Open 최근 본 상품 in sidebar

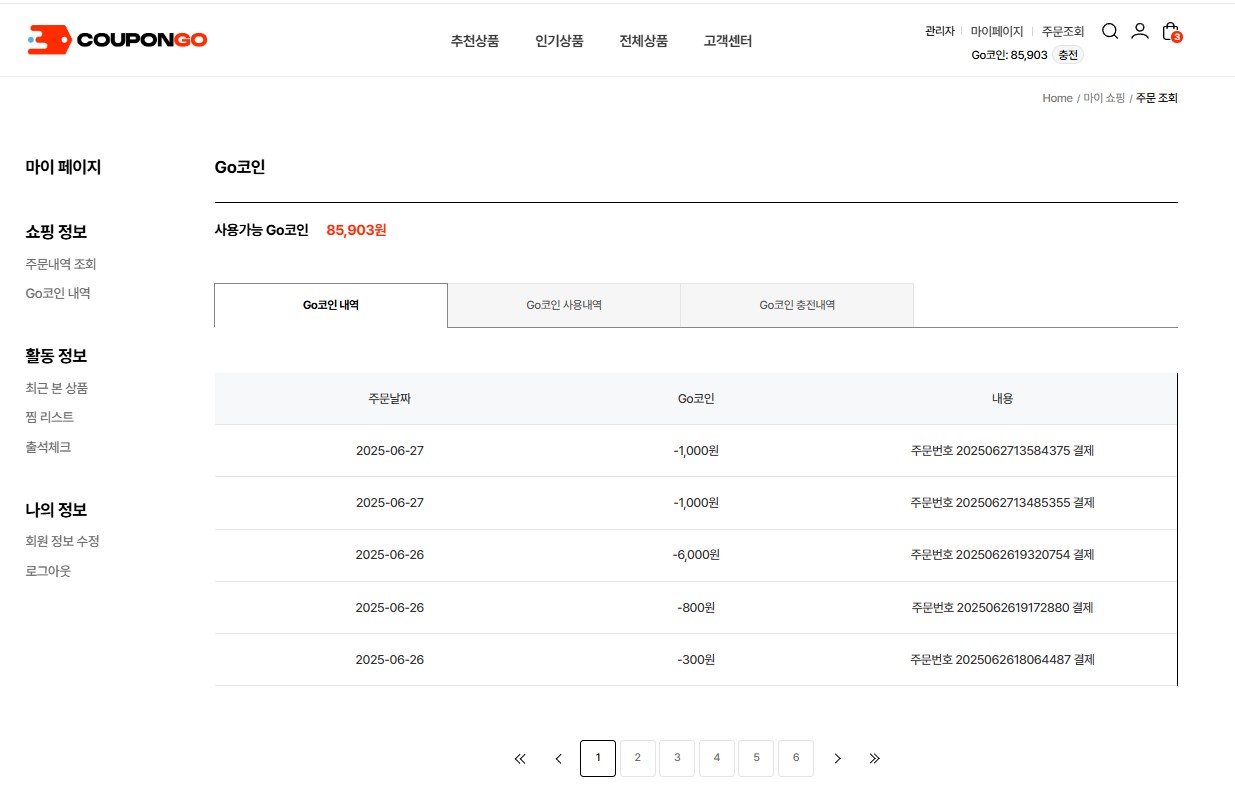(56, 388)
